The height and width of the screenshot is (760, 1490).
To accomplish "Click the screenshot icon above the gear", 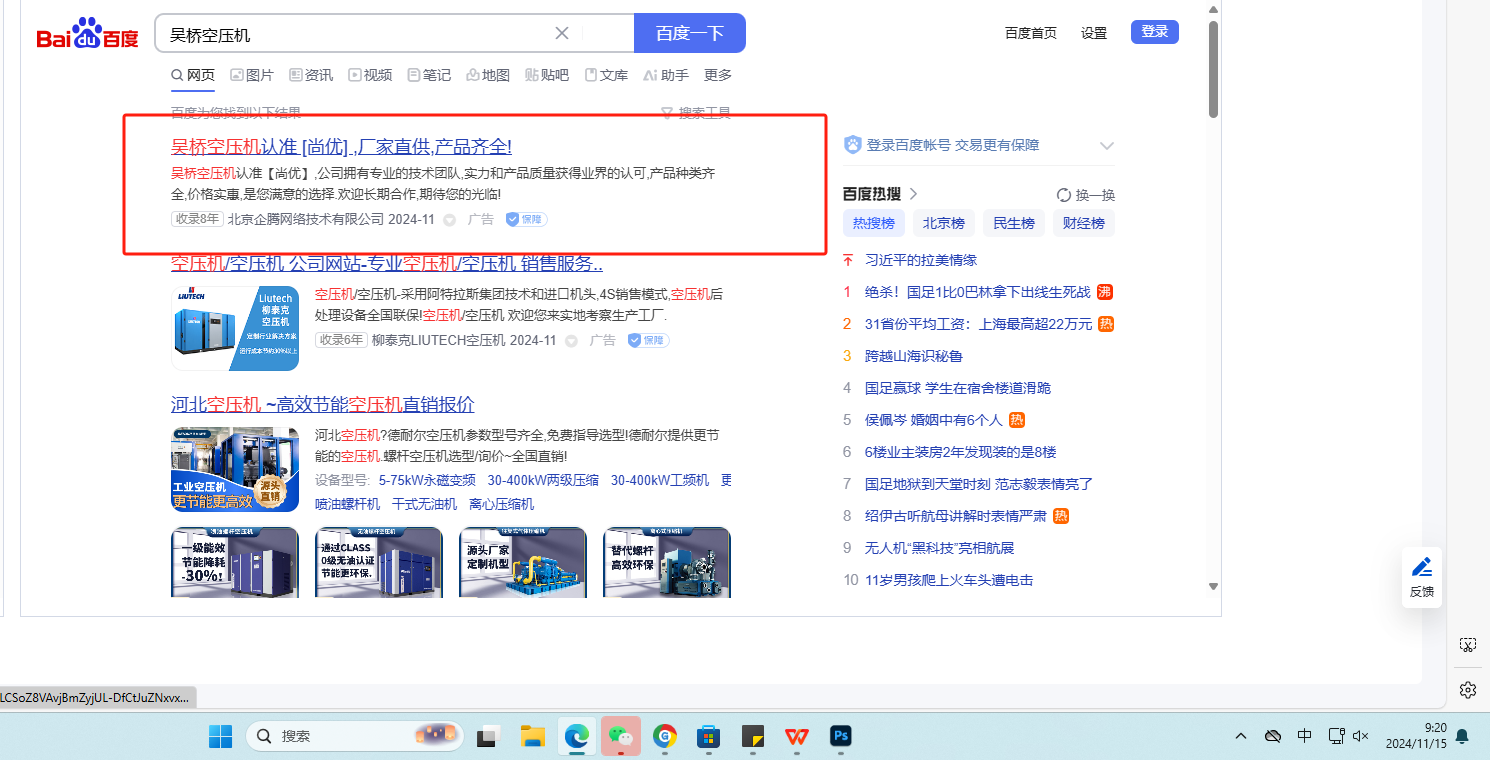I will [1468, 645].
